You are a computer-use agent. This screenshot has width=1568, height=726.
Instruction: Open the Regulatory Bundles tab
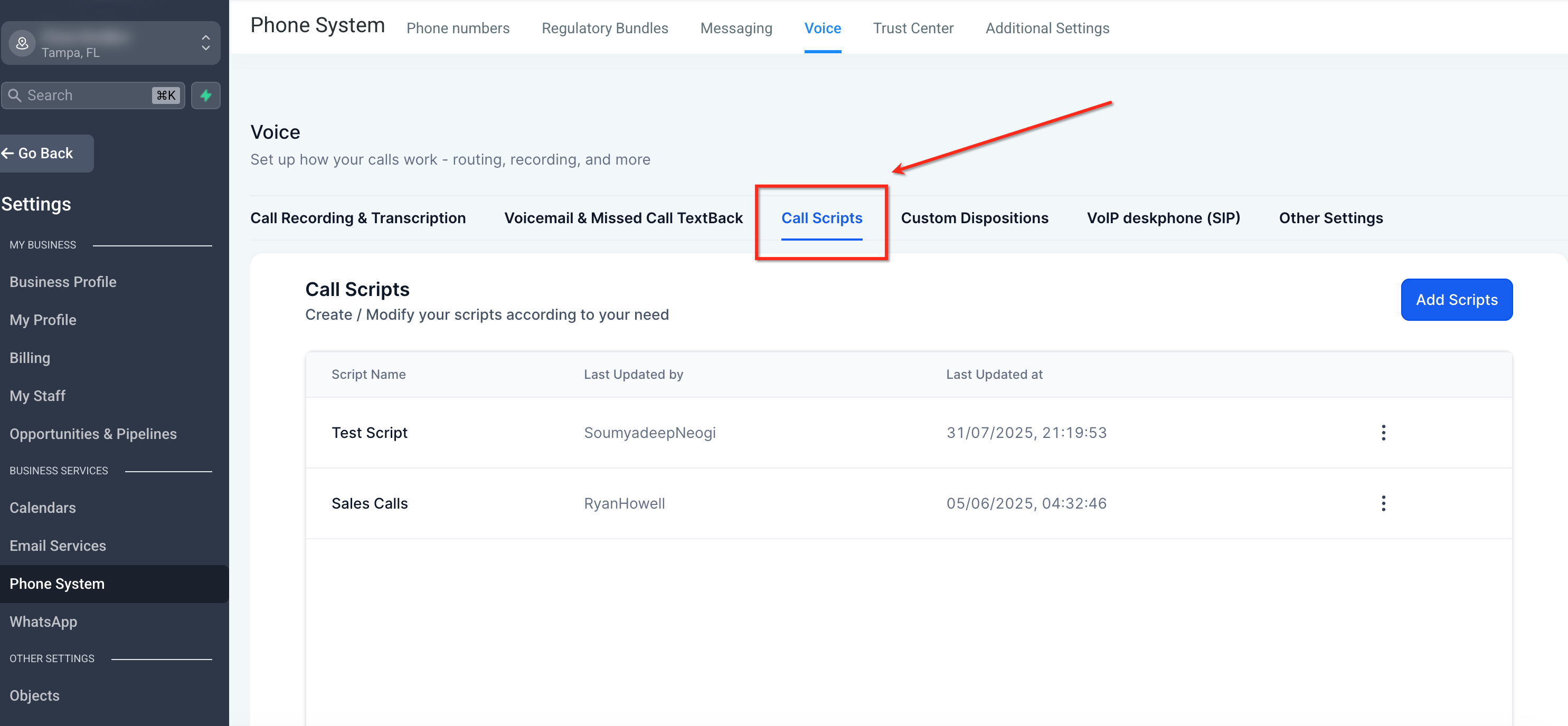point(604,28)
